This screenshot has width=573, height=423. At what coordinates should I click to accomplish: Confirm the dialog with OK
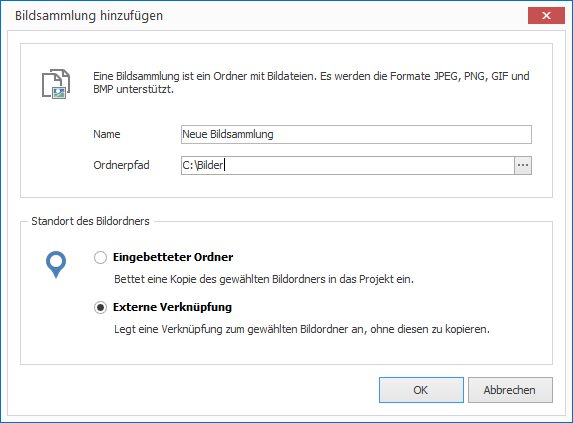421,390
